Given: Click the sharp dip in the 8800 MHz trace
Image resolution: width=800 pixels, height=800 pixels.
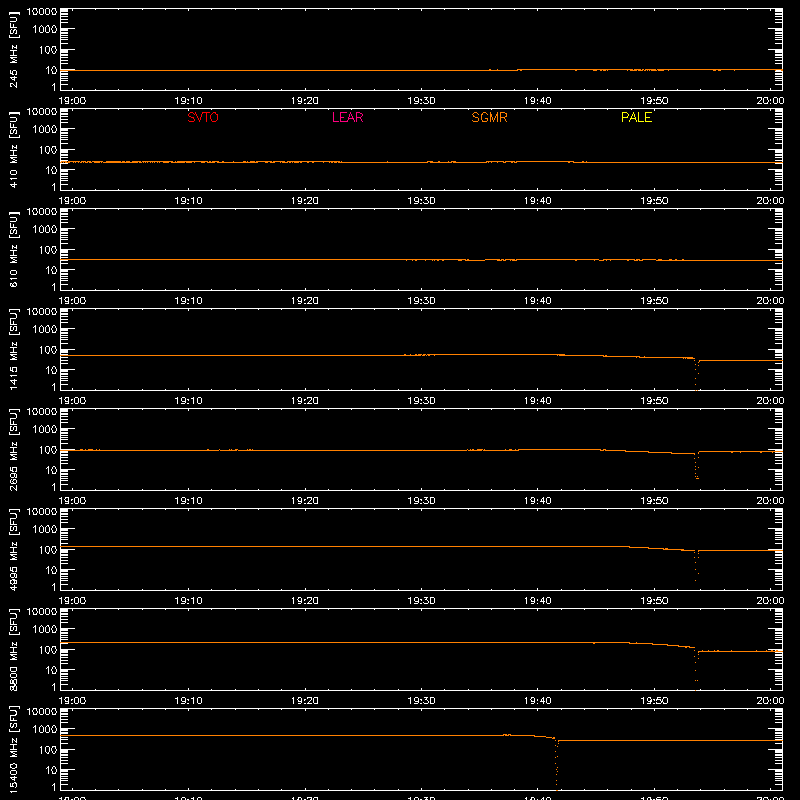Looking at the screenshot, I should 696,669.
